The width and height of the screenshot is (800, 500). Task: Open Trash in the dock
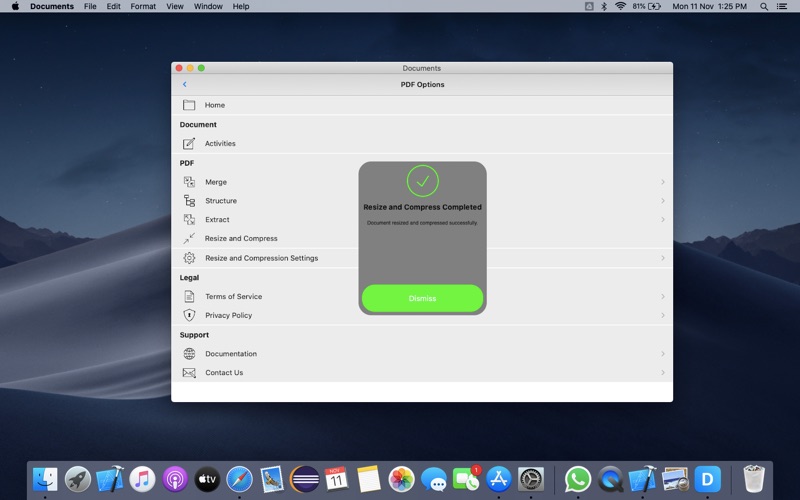pos(754,479)
